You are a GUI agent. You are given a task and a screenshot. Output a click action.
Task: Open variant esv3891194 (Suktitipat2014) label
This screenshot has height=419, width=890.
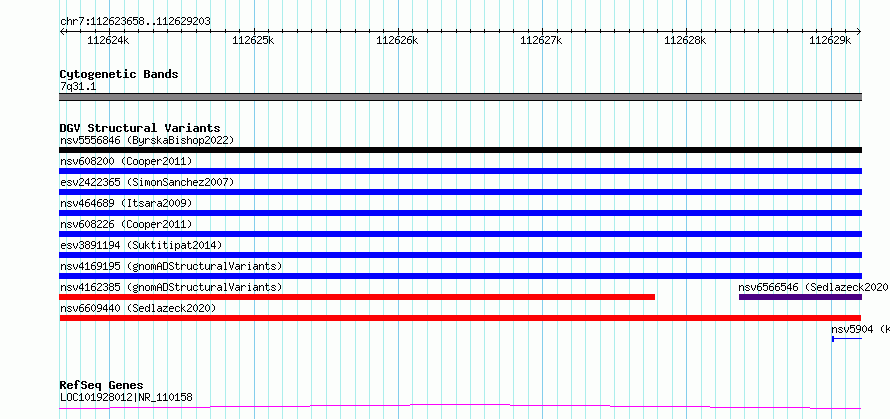(x=141, y=245)
